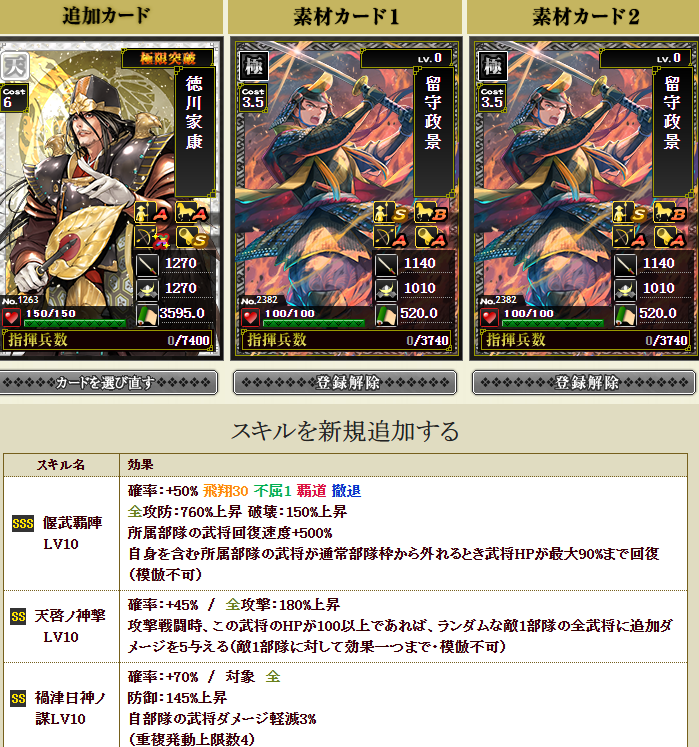Click the cavalry horse aptitude icon on Tokugawa card
This screenshot has width=699, height=747.
click(x=191, y=212)
